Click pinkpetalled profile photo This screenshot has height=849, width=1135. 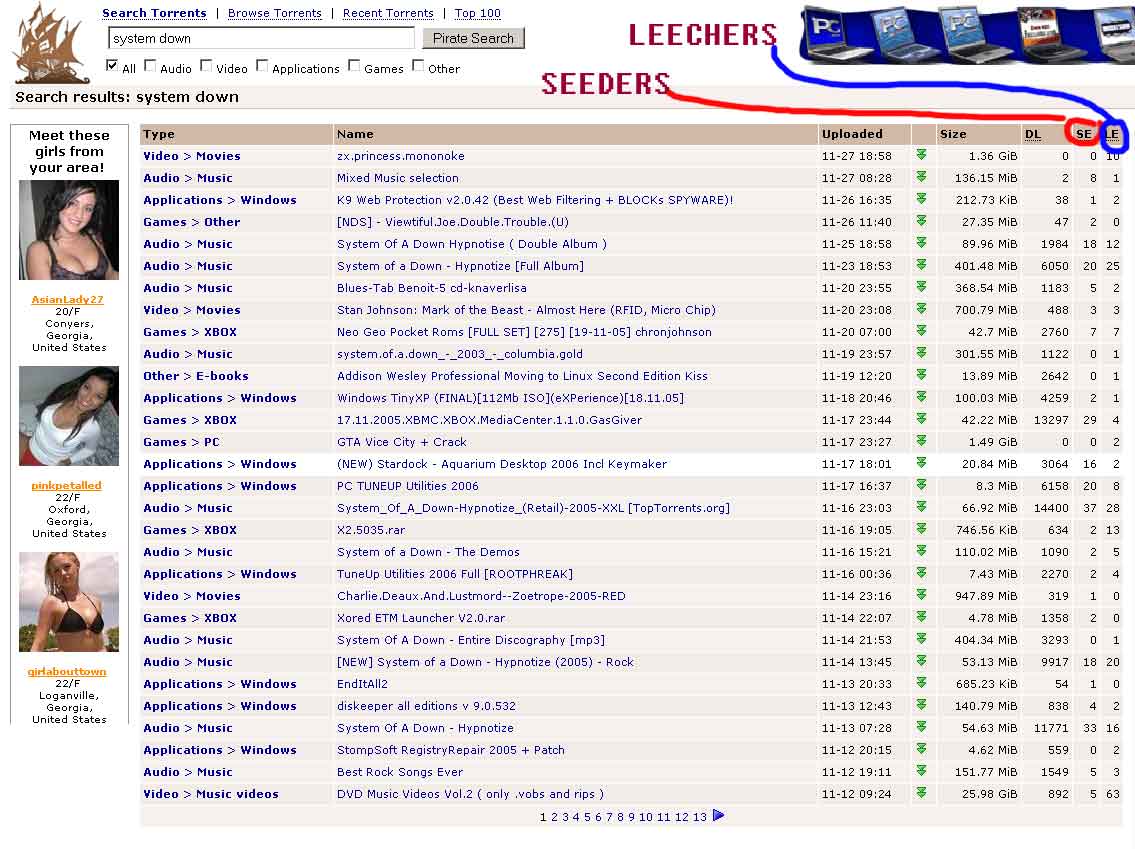pyautogui.click(x=69, y=416)
